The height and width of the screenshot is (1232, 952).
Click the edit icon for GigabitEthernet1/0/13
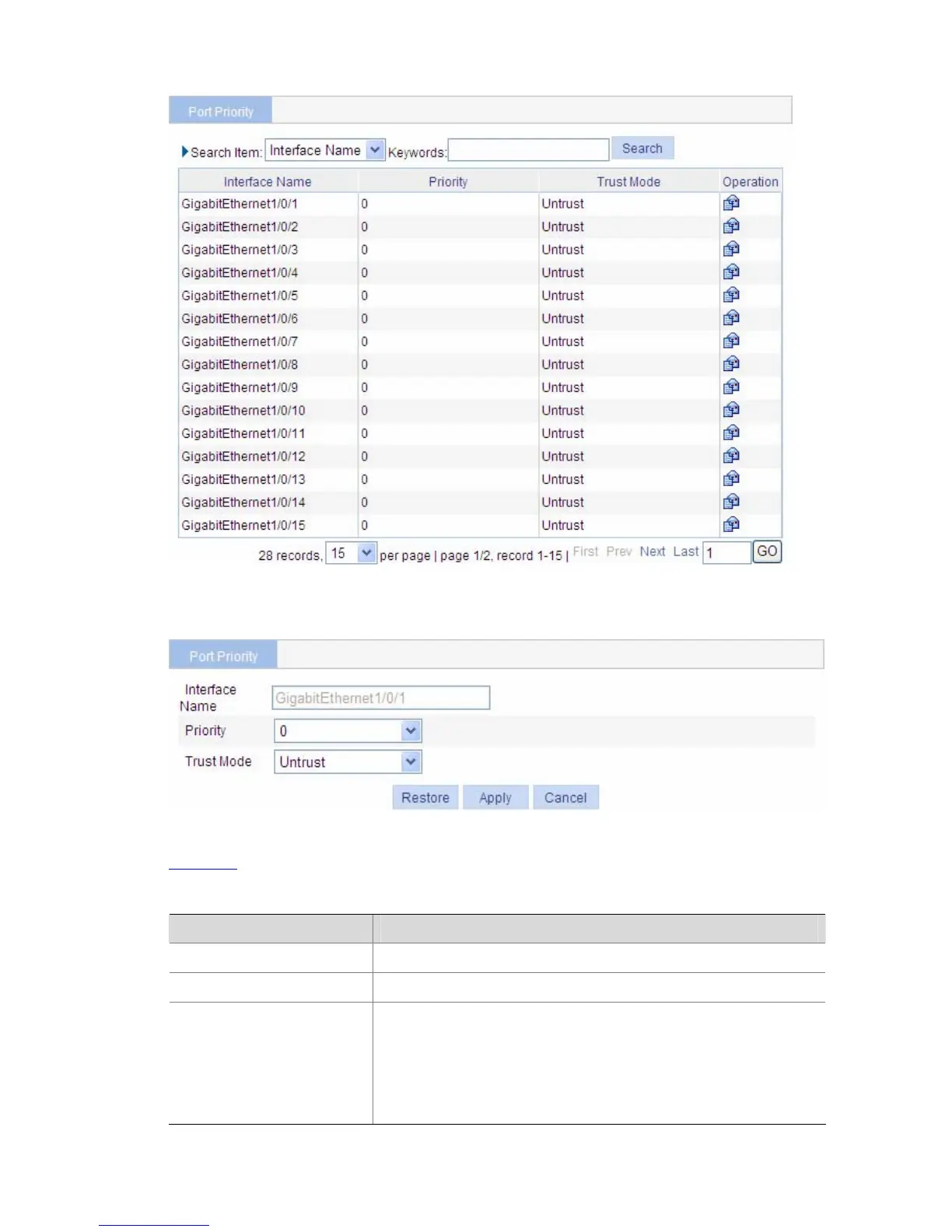(x=731, y=478)
